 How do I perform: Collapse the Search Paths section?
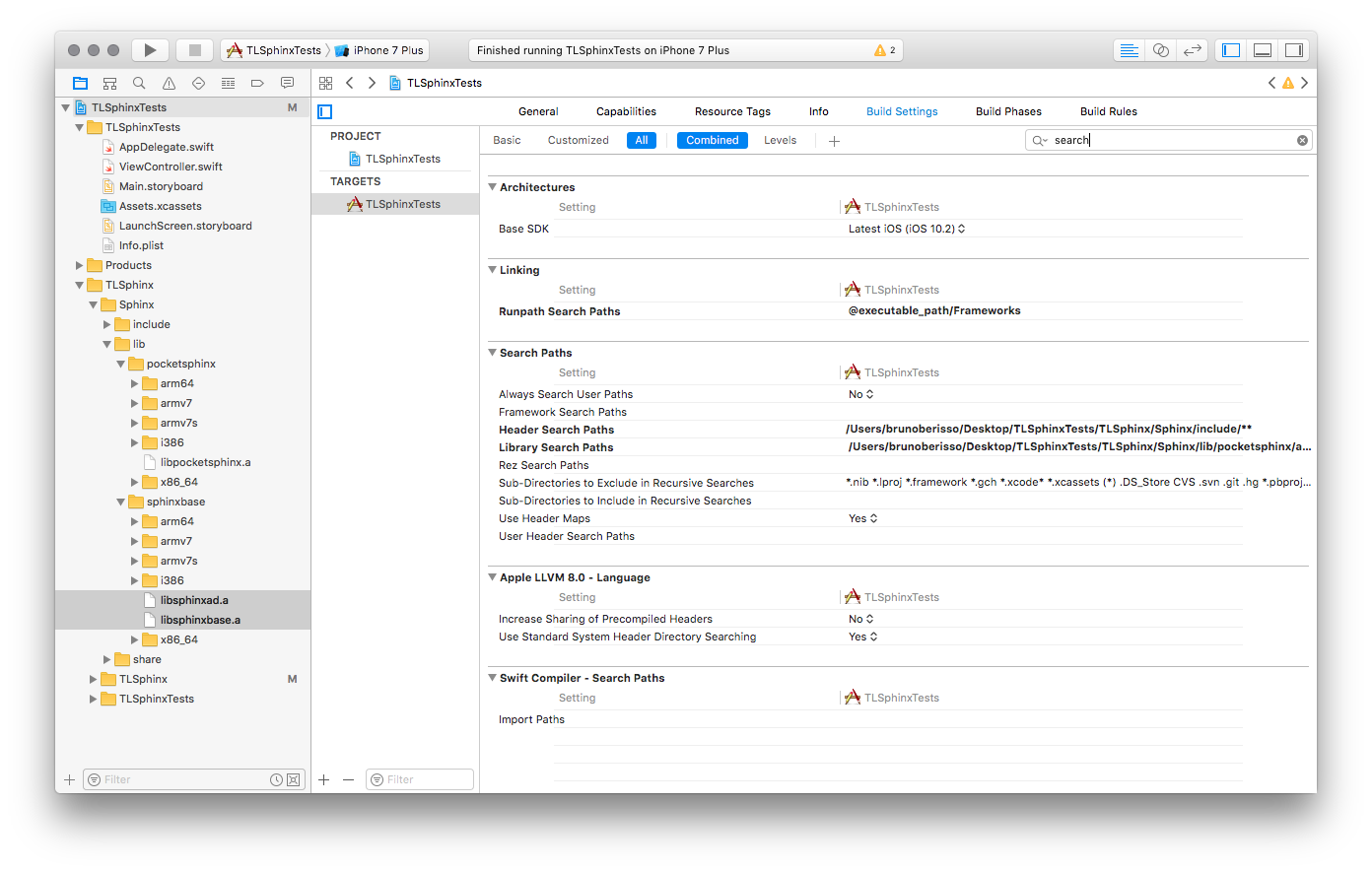coord(493,352)
